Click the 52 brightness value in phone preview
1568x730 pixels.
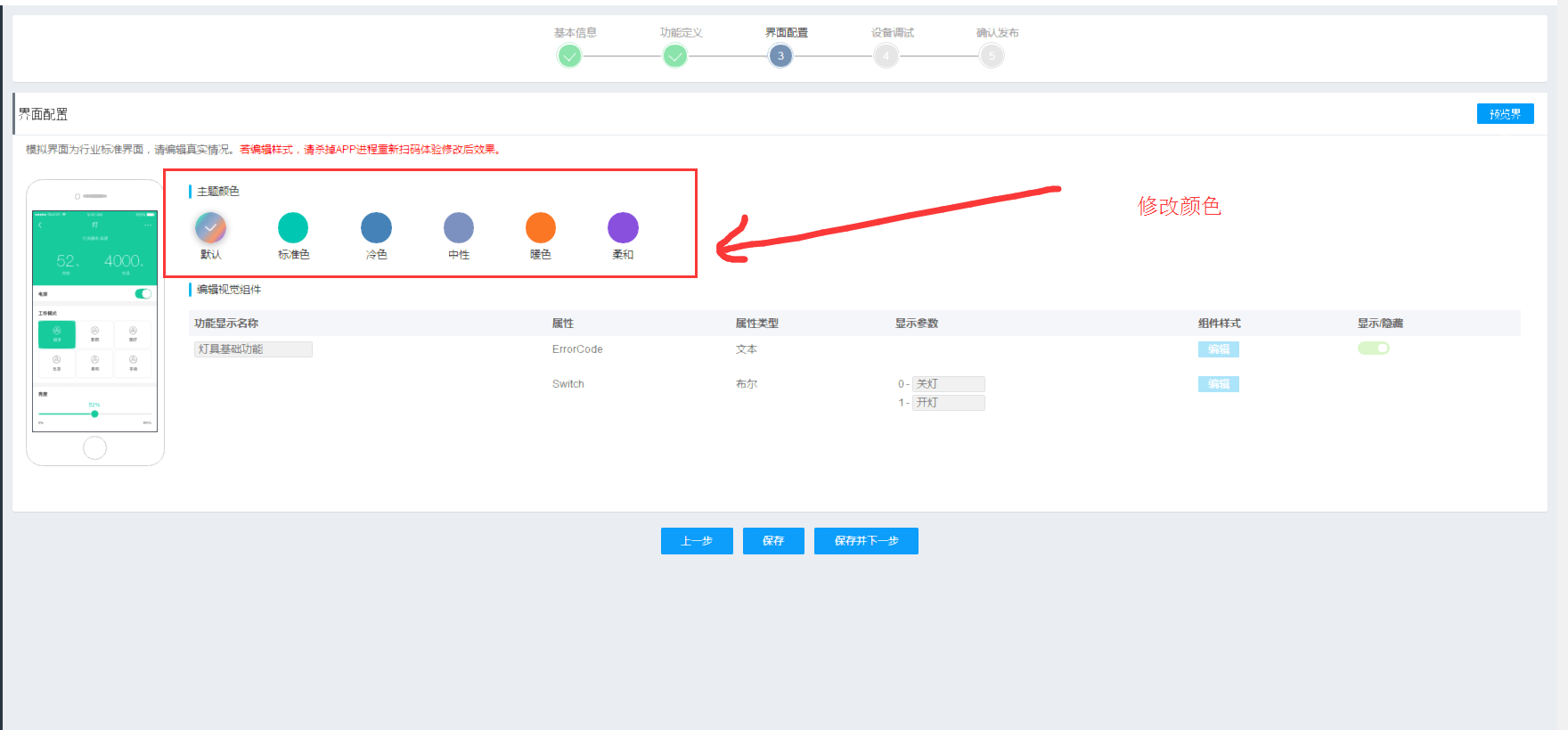(x=66, y=261)
